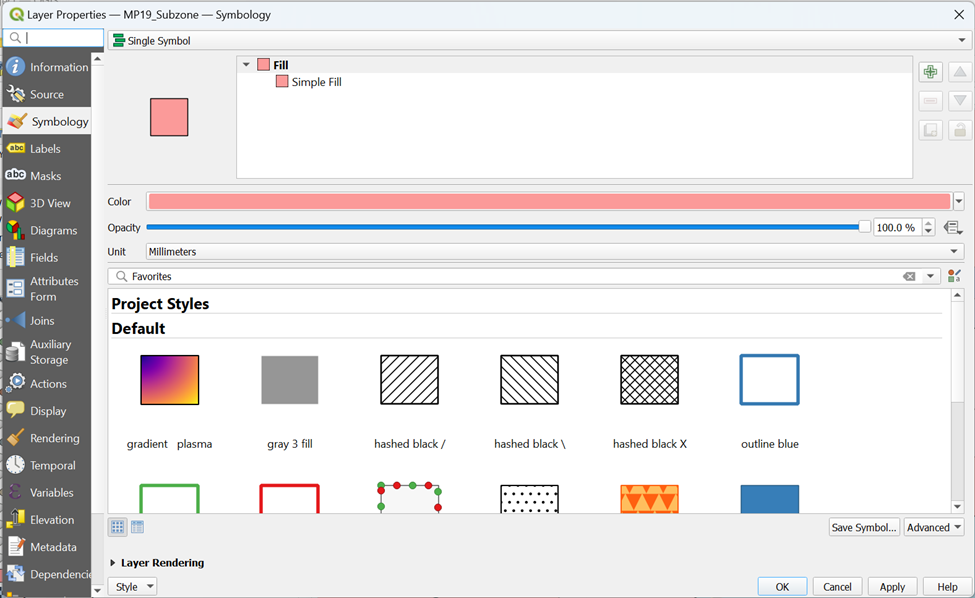Switch symbol list to icon view
Screen dimensions: 975x598
pos(118,527)
